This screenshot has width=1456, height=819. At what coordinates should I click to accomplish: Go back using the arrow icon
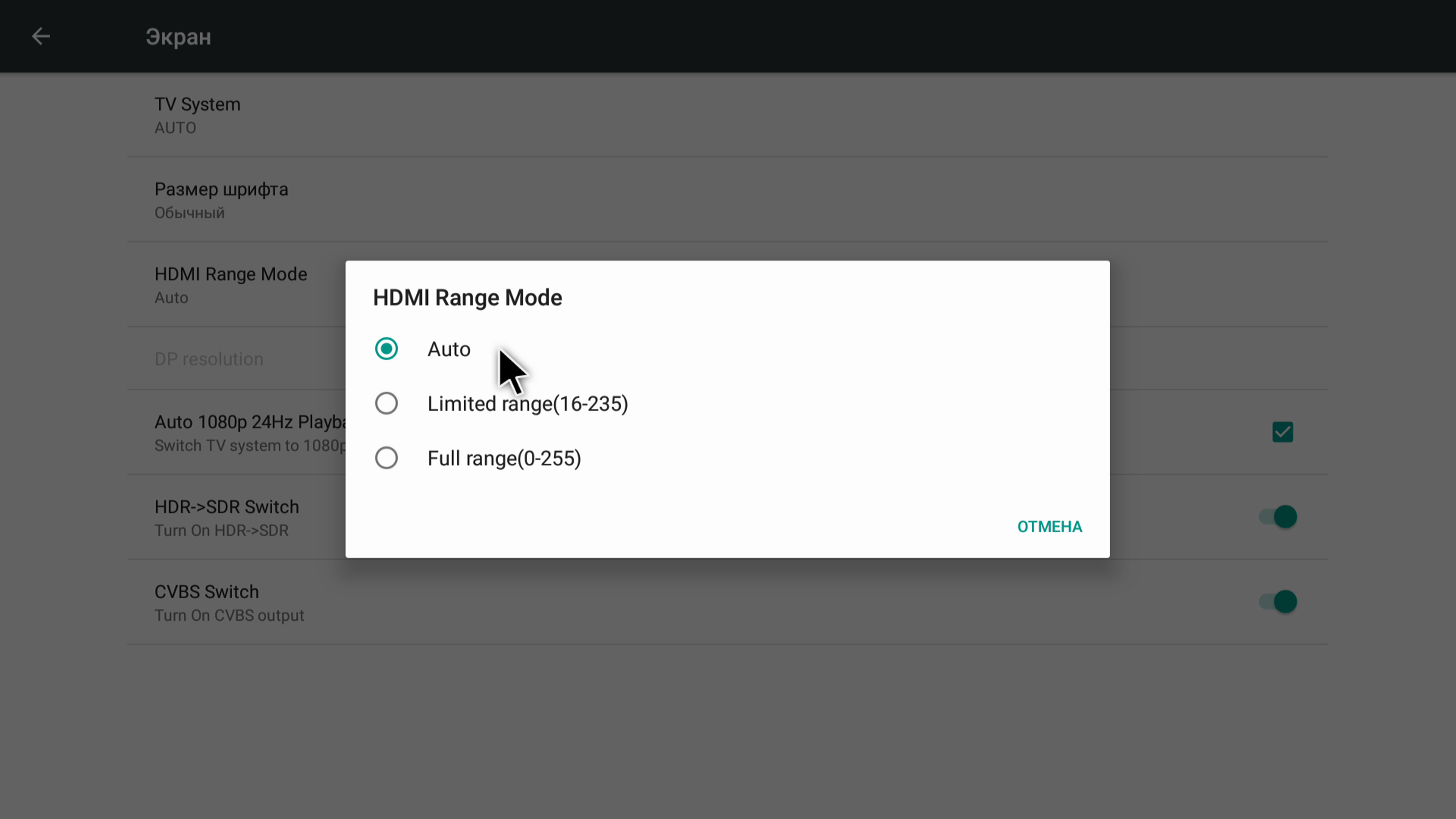click(x=41, y=37)
